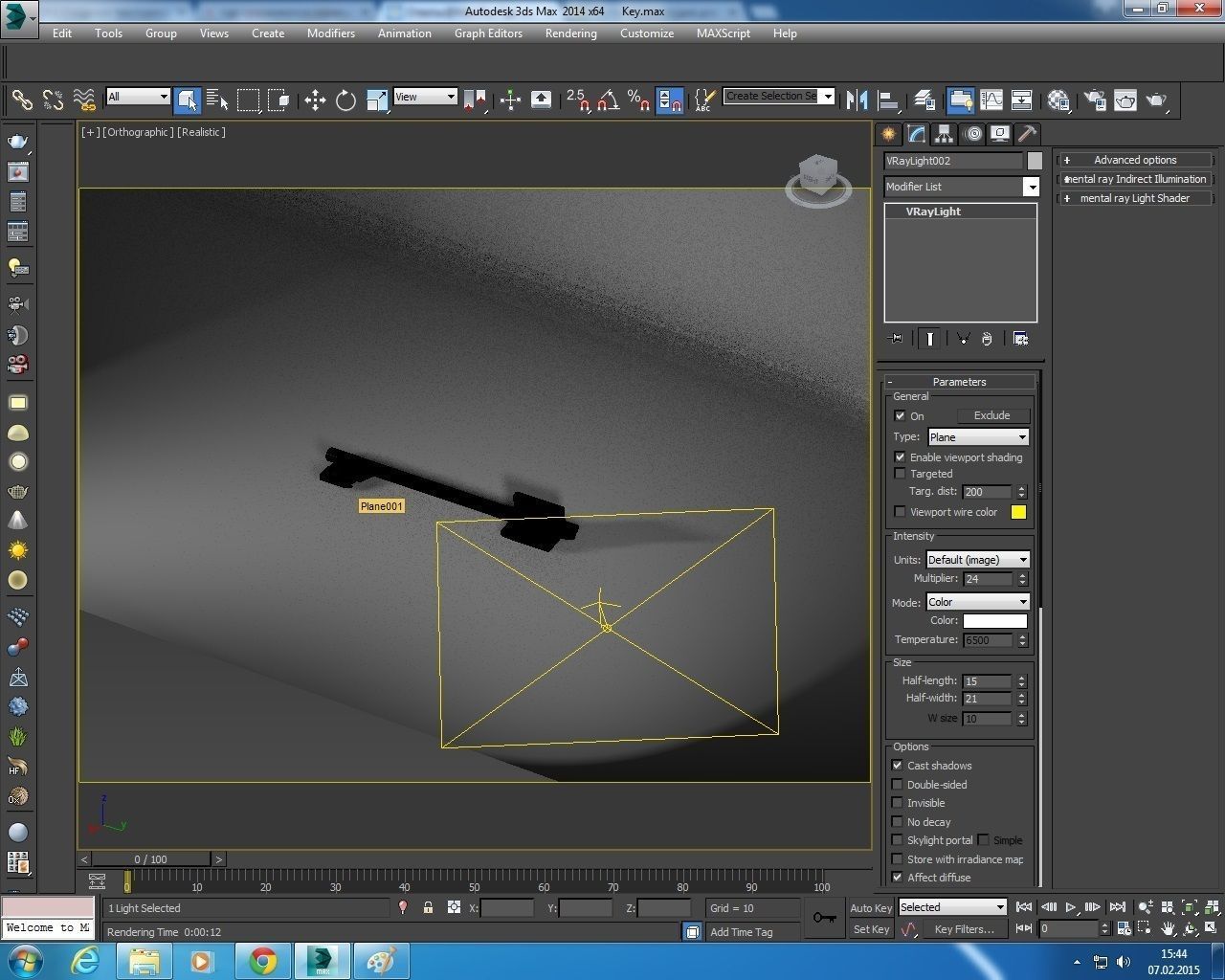1225x980 pixels.
Task: Enable the Invisible checkbox
Action: coord(897,803)
